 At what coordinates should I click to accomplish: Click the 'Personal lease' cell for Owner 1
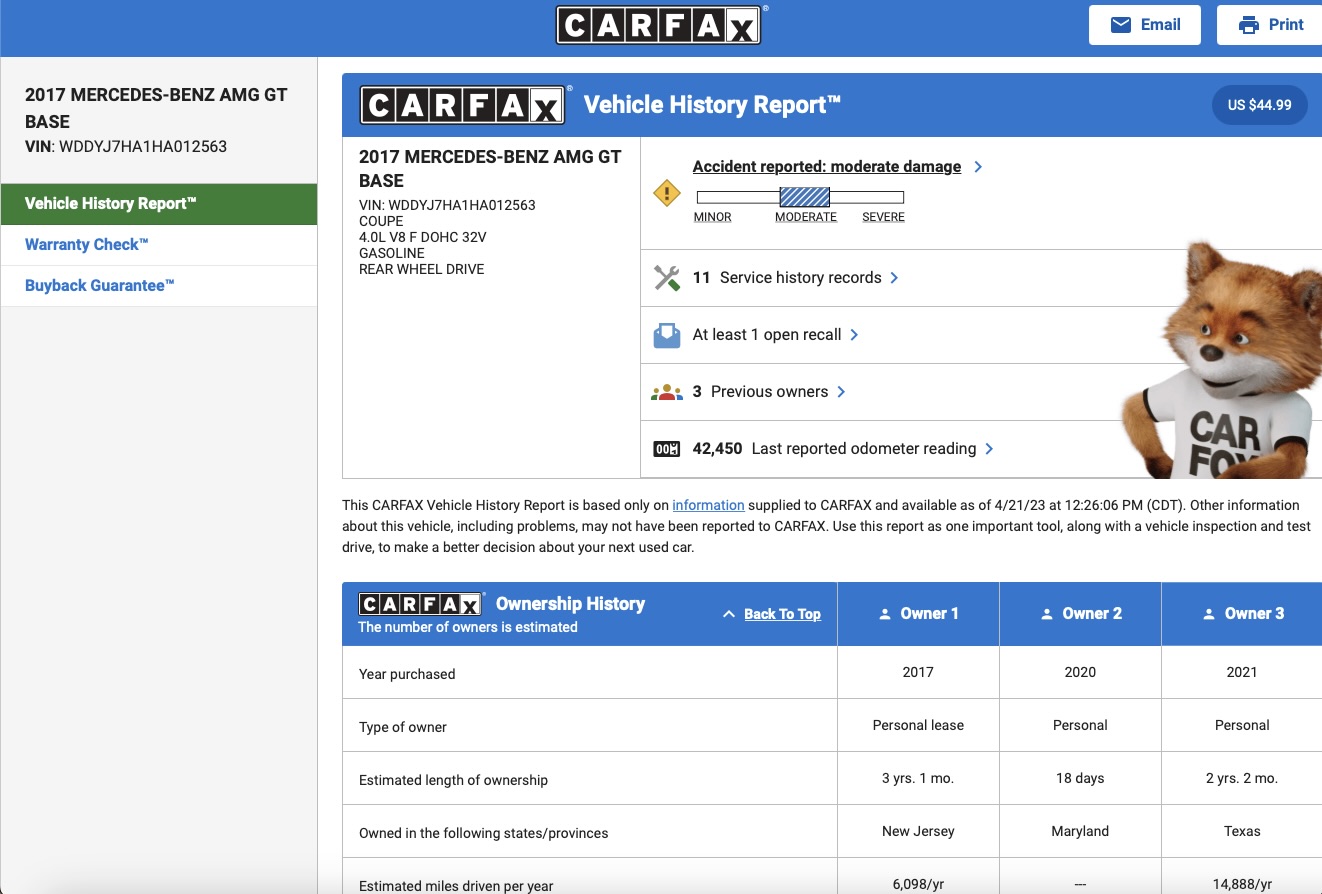click(x=918, y=725)
